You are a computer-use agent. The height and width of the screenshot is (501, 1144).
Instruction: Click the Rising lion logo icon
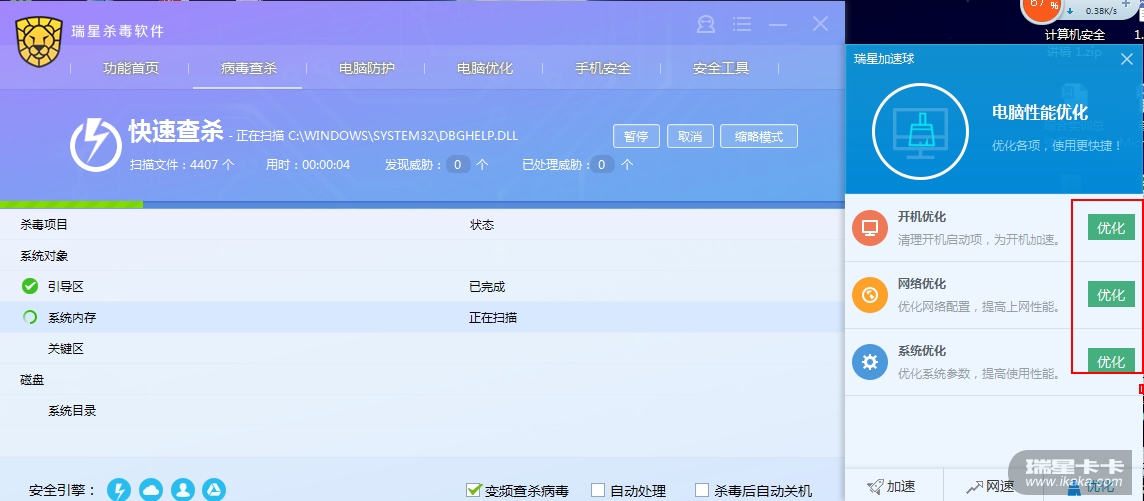click(39, 40)
